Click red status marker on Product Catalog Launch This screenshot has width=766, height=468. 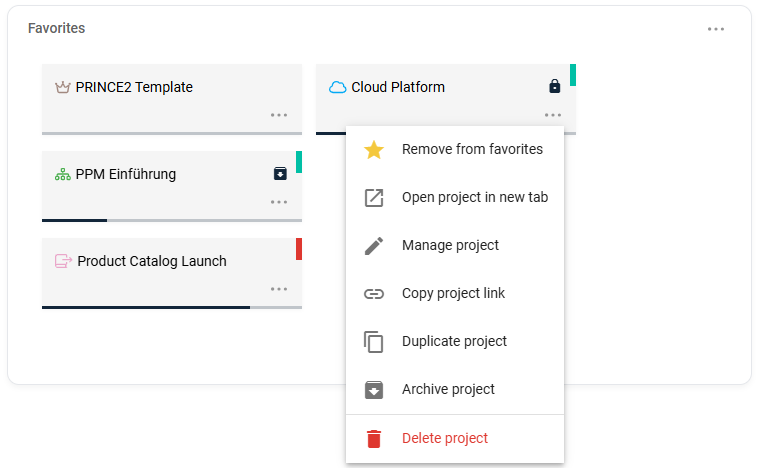click(x=299, y=249)
